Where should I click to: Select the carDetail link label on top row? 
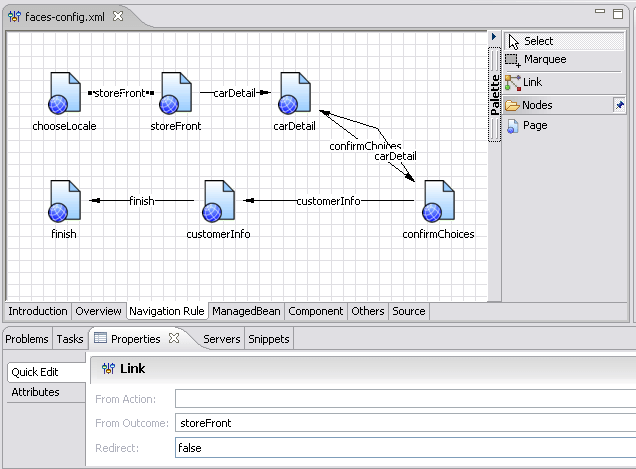234,93
